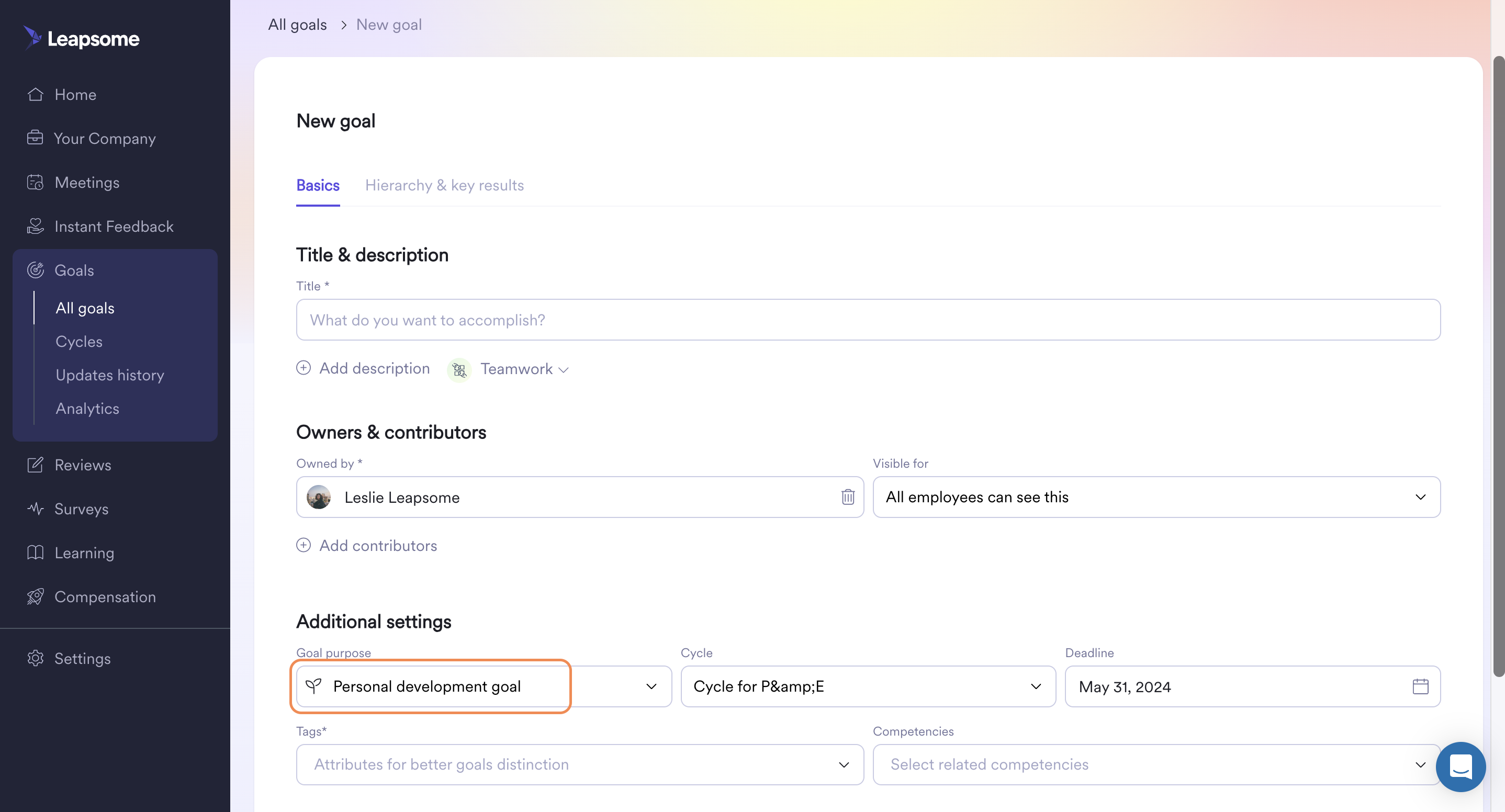This screenshot has width=1505, height=812.
Task: Click the Settings gear icon
Action: coord(35,658)
